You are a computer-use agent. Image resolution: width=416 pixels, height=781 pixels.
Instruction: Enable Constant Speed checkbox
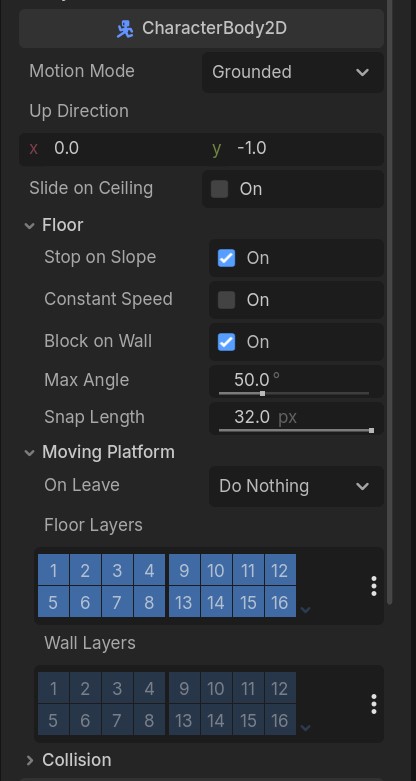[x=227, y=300]
